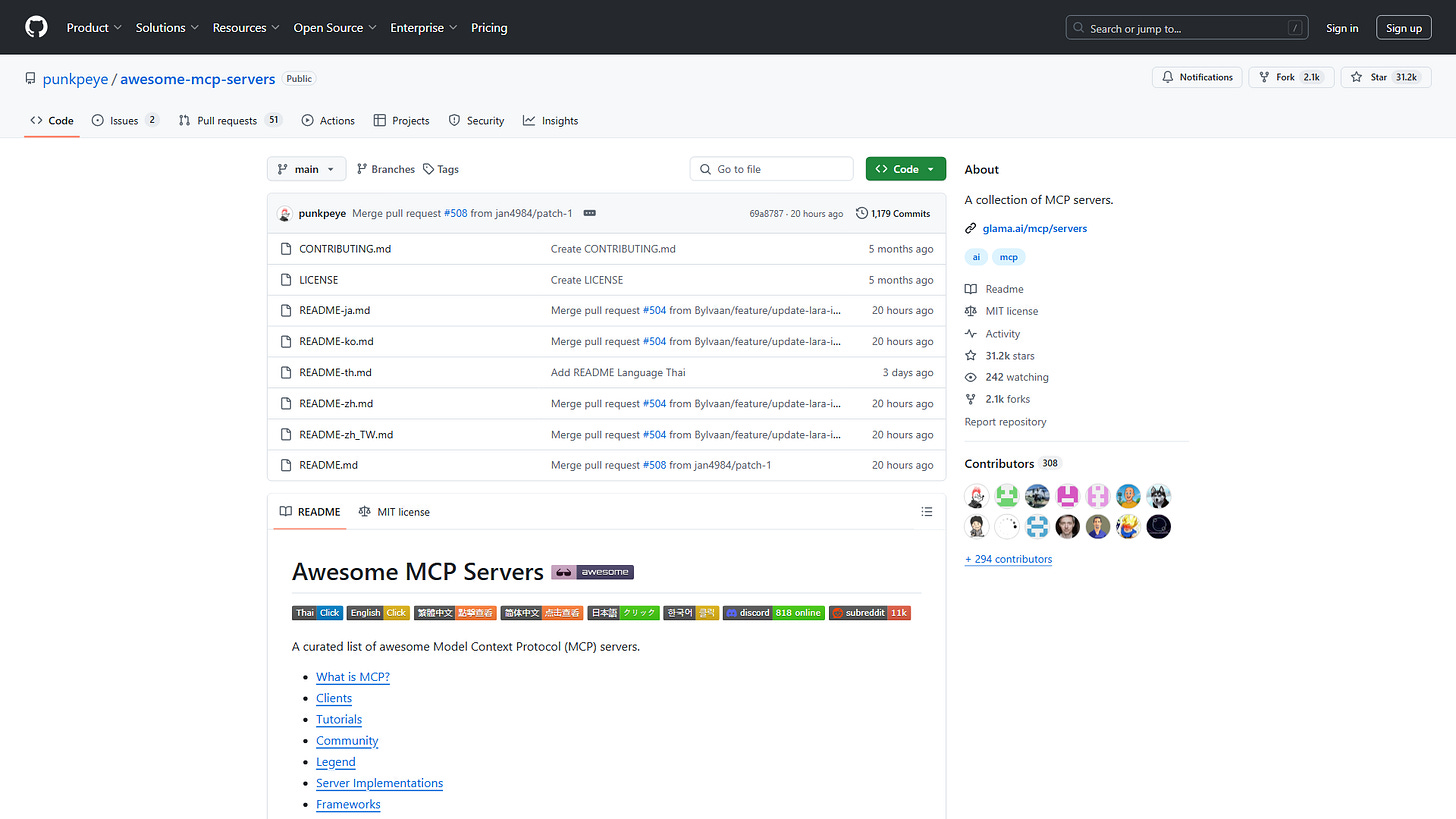Image resolution: width=1456 pixels, height=819 pixels.
Task: Focus the Search or jump to field
Action: (1187, 28)
